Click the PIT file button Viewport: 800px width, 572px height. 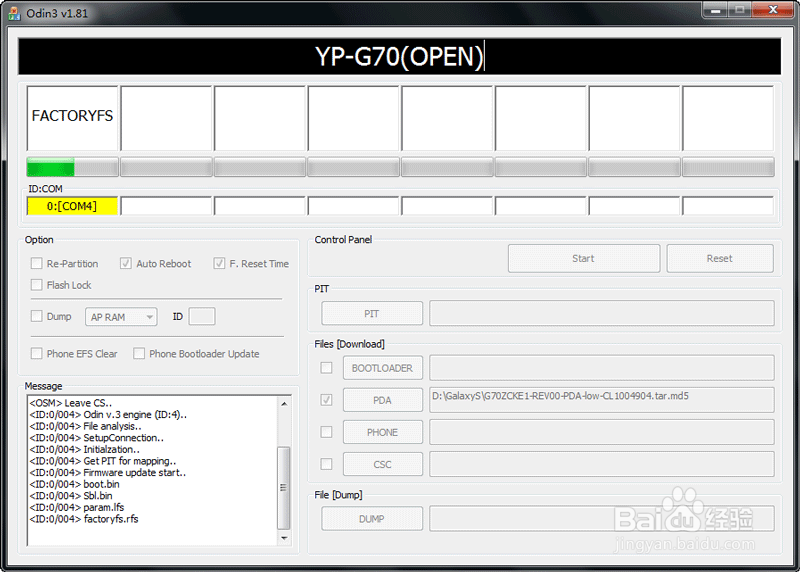(x=372, y=313)
